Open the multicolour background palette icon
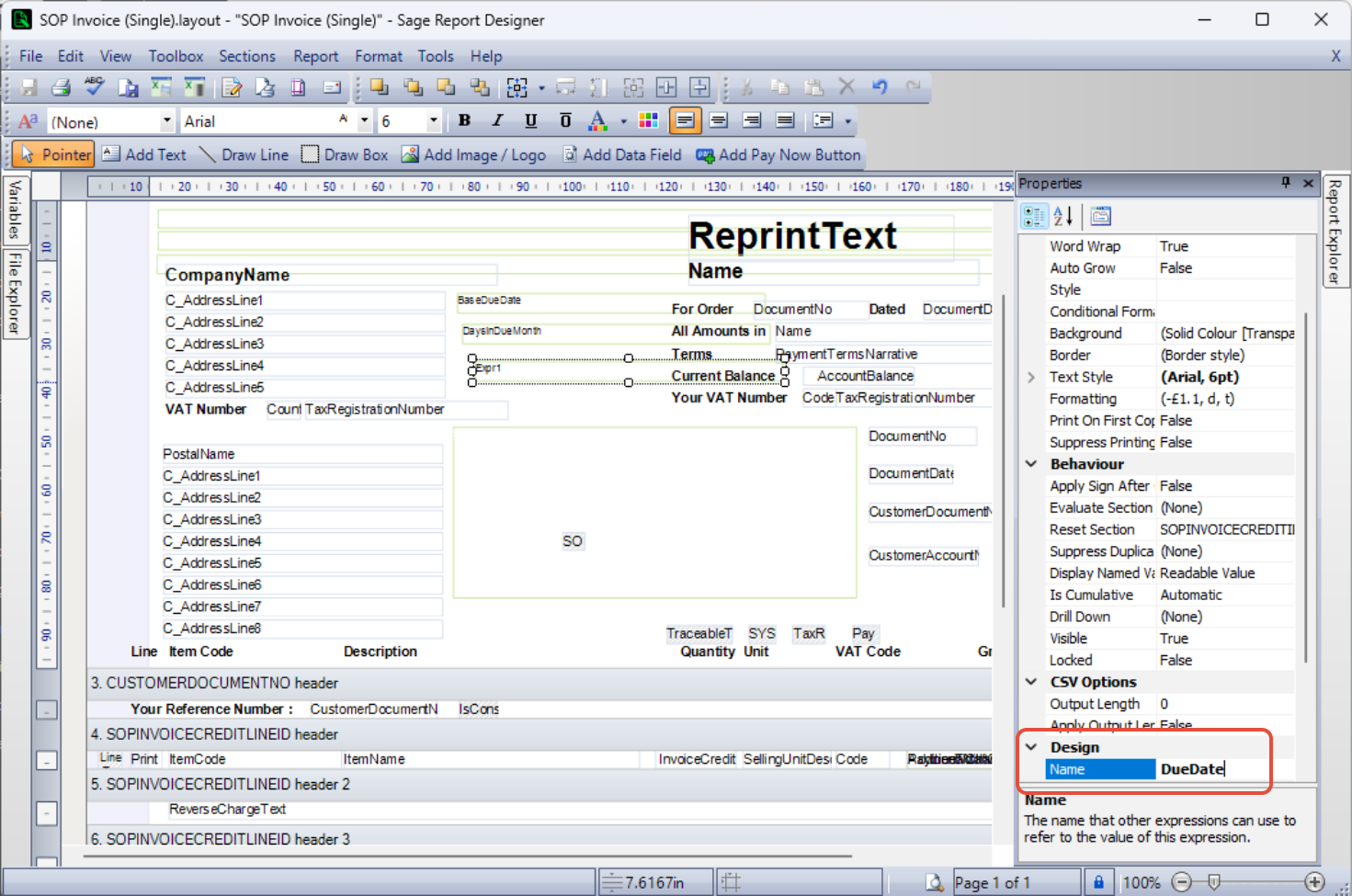The width and height of the screenshot is (1352, 896). point(648,120)
